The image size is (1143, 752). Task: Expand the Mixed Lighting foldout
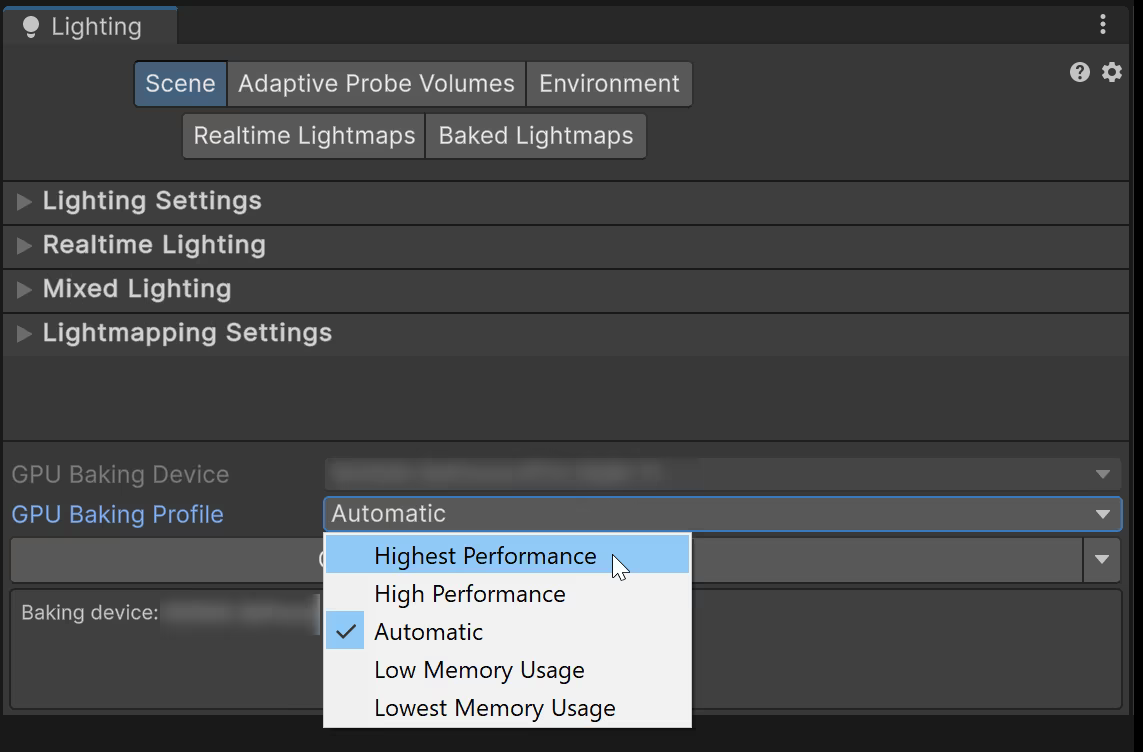coord(25,289)
